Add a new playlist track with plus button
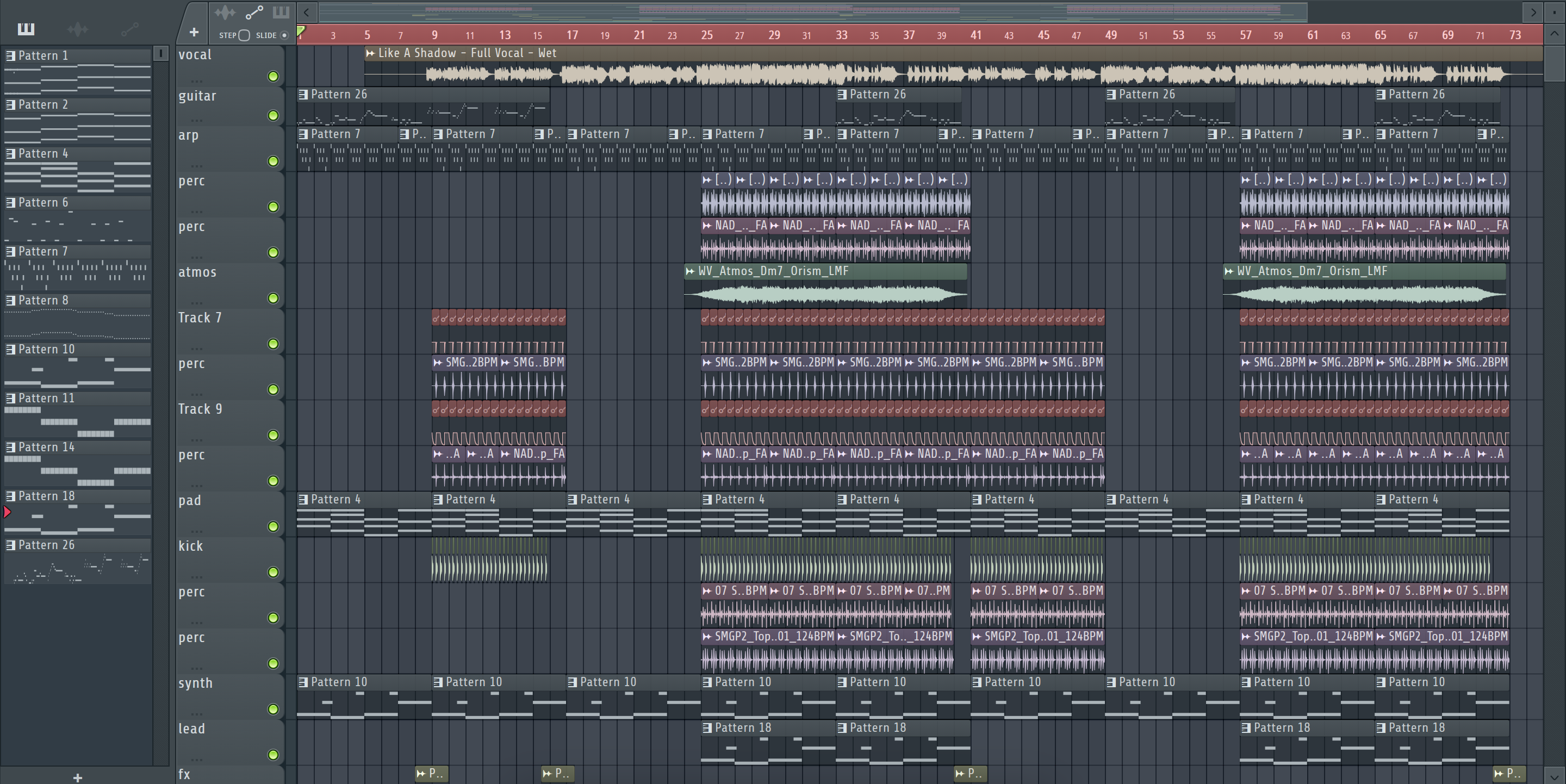1566x784 pixels. pos(194,32)
